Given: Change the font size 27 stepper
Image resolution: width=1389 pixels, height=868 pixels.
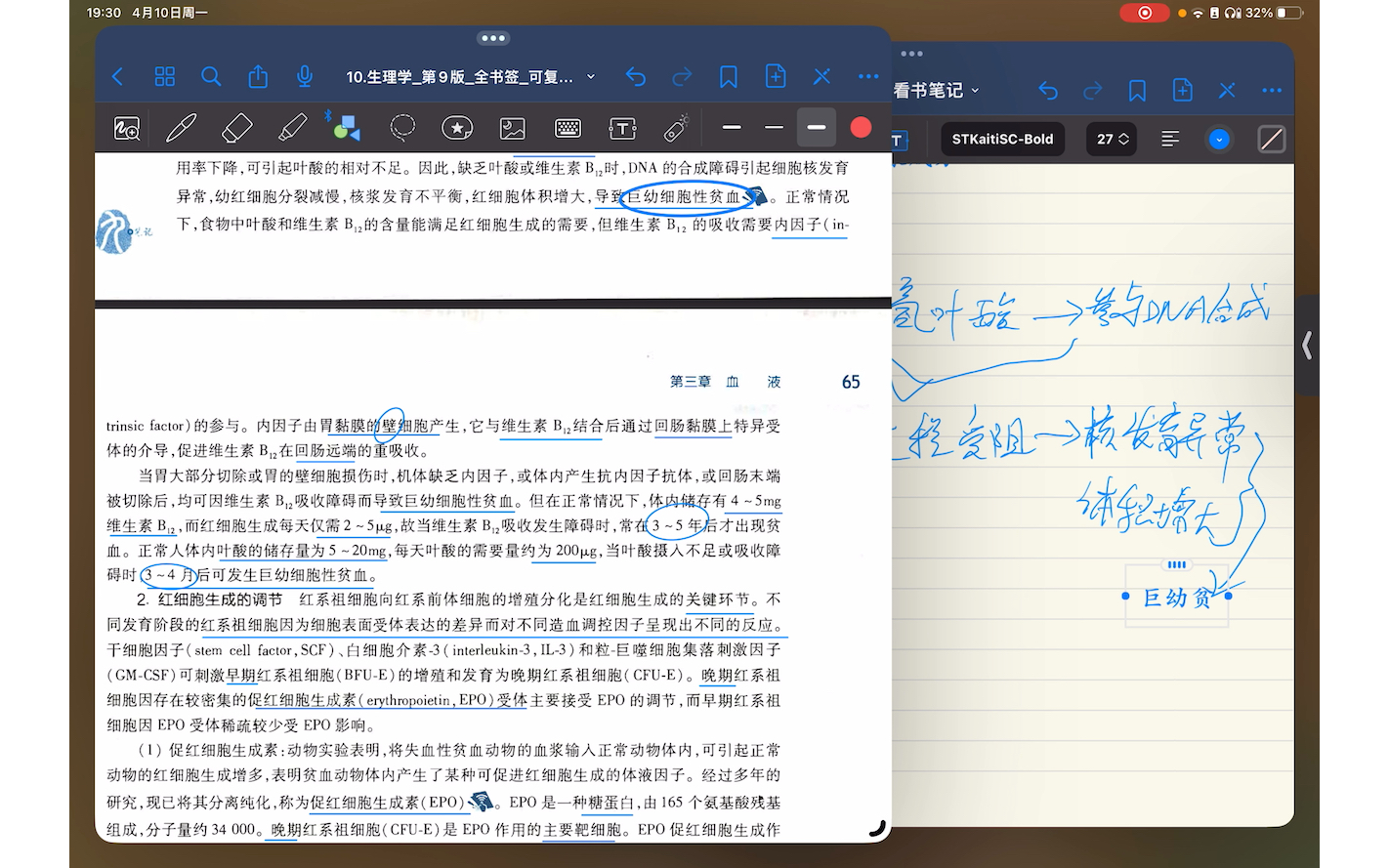Looking at the screenshot, I should click(x=1113, y=140).
